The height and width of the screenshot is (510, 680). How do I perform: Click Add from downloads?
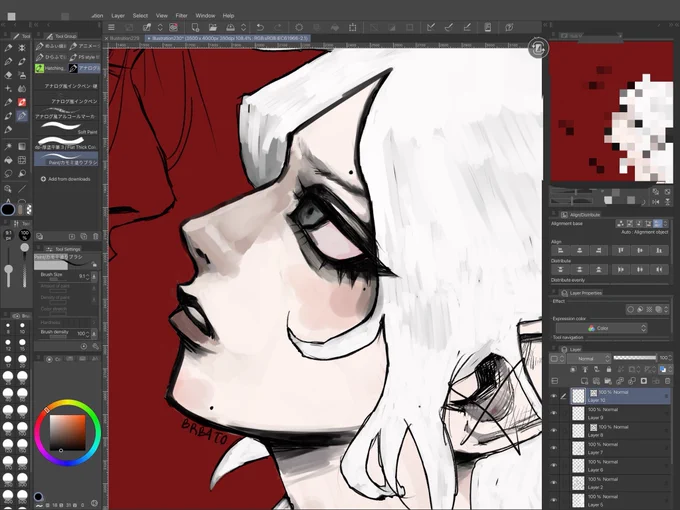pos(65,179)
